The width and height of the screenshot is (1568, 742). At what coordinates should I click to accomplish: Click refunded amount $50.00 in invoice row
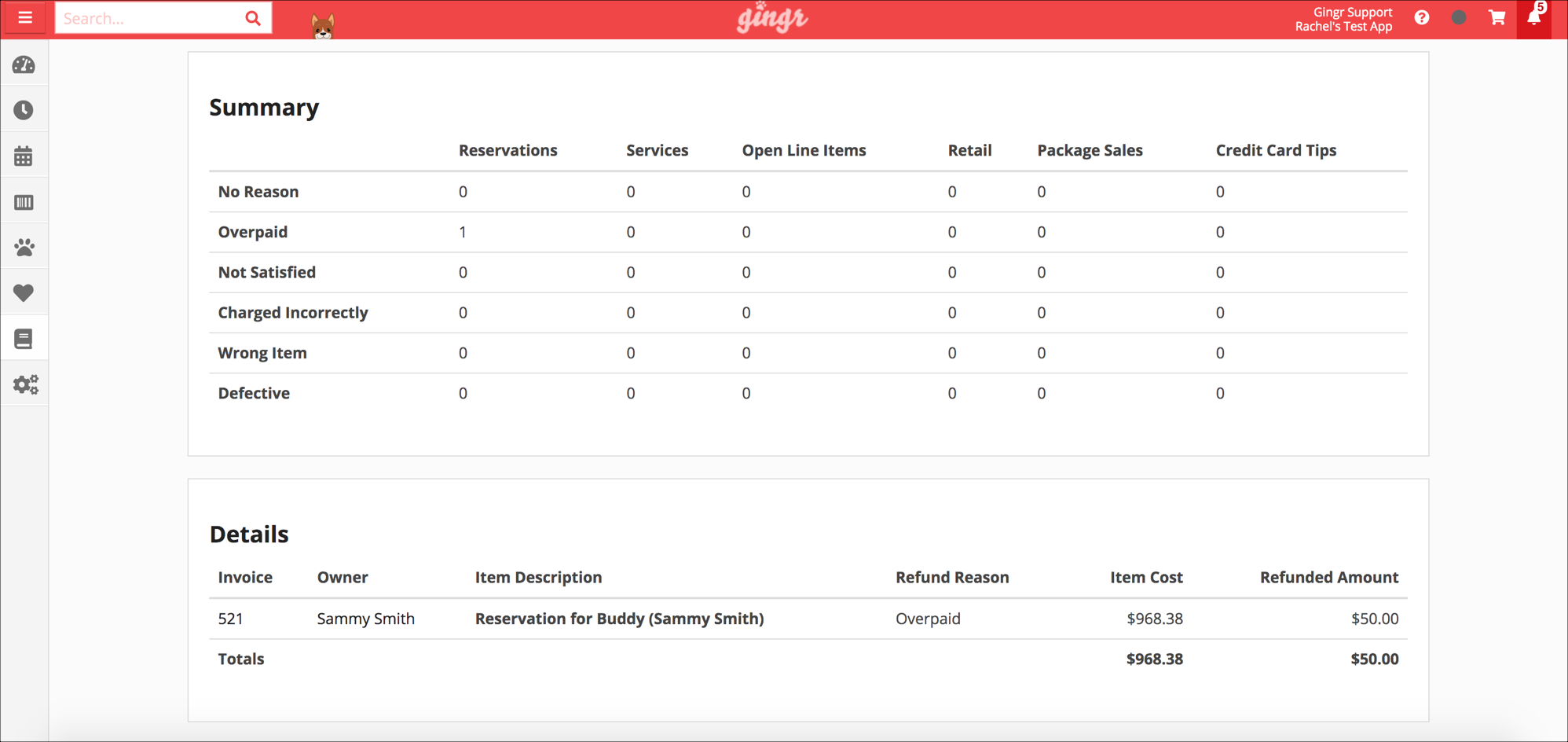[1375, 619]
